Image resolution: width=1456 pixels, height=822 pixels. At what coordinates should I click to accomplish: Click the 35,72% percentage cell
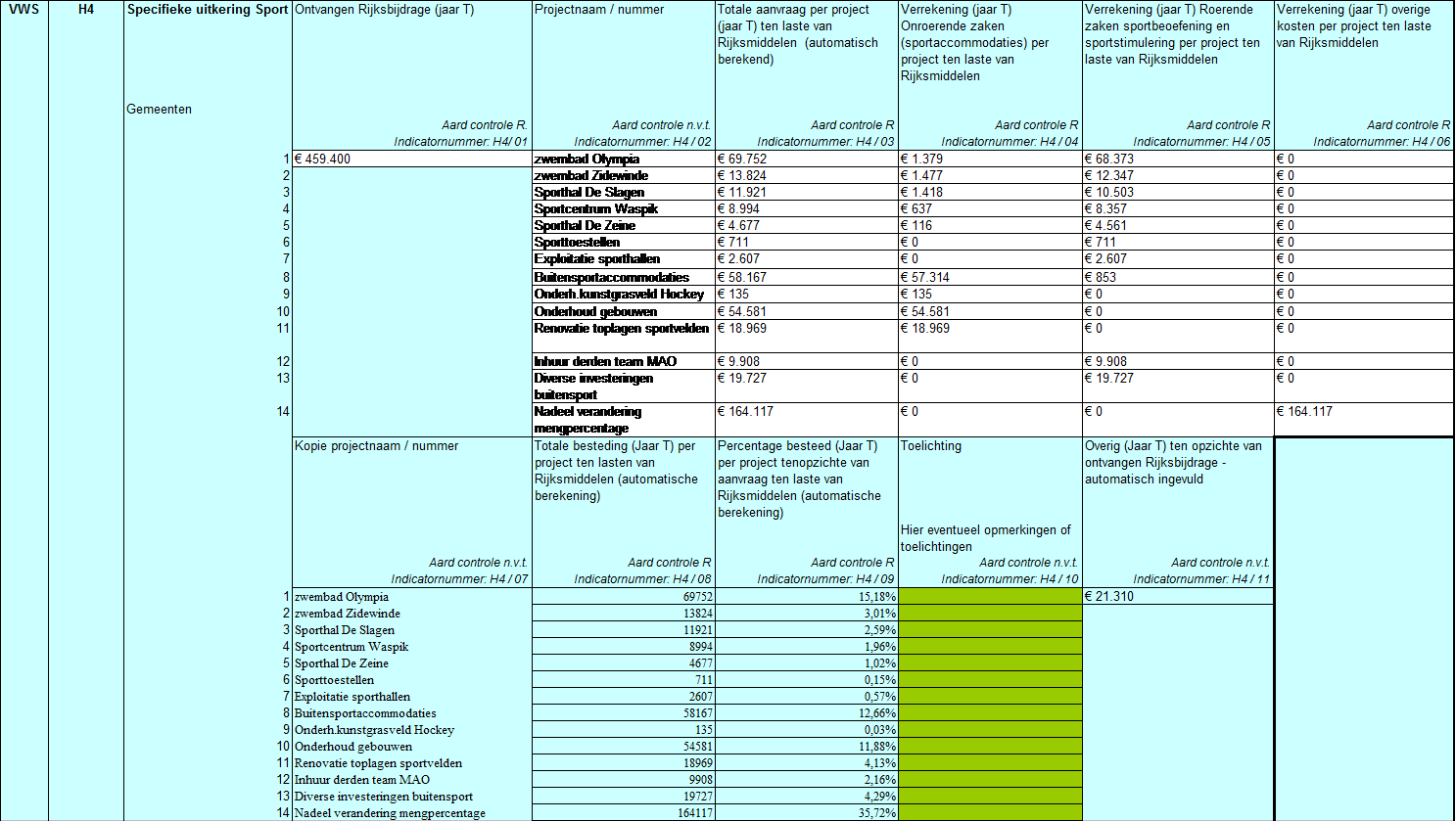807,813
